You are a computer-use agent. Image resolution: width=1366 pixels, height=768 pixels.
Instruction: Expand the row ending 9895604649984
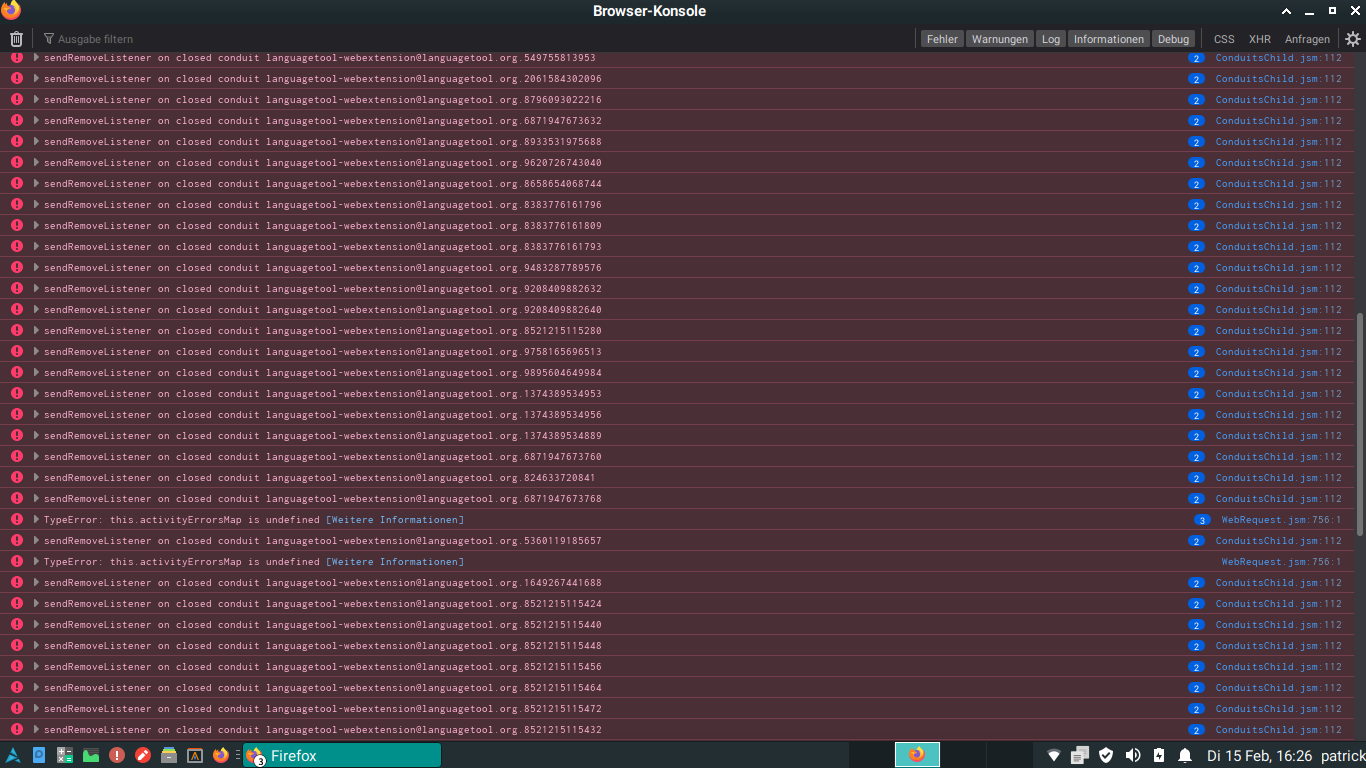(x=36, y=373)
